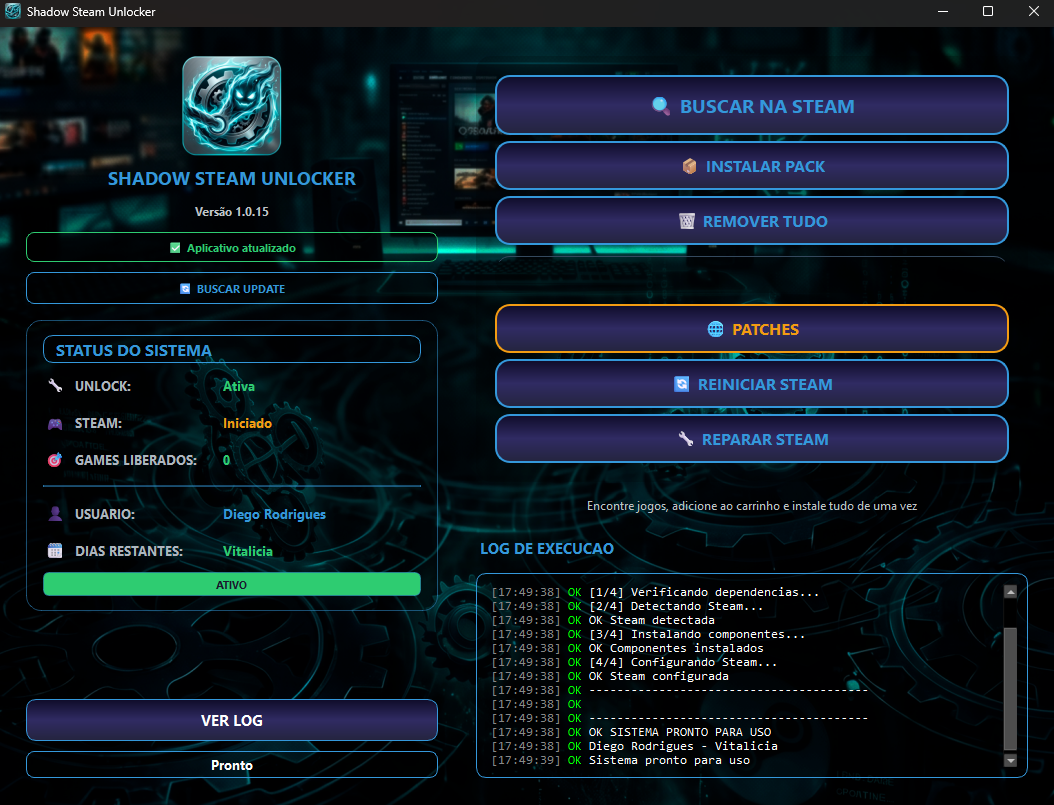Click the Aplicativo atualizado status box
Viewport: 1054px width, 805px height.
coord(232,247)
